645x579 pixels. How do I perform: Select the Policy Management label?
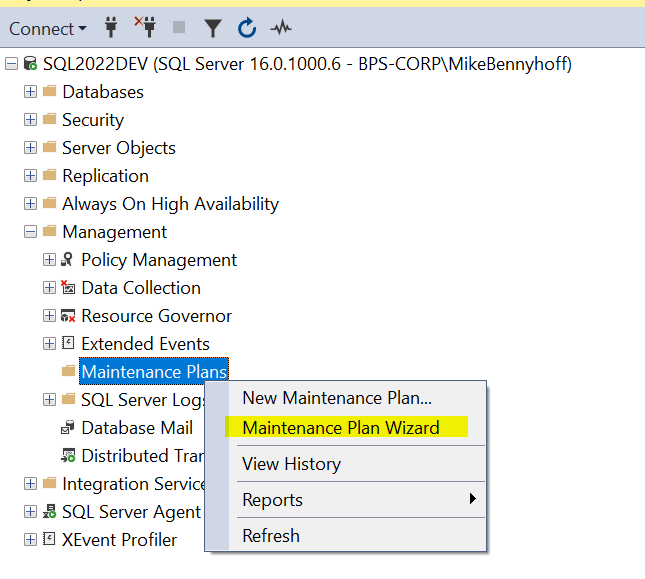pyautogui.click(x=159, y=260)
